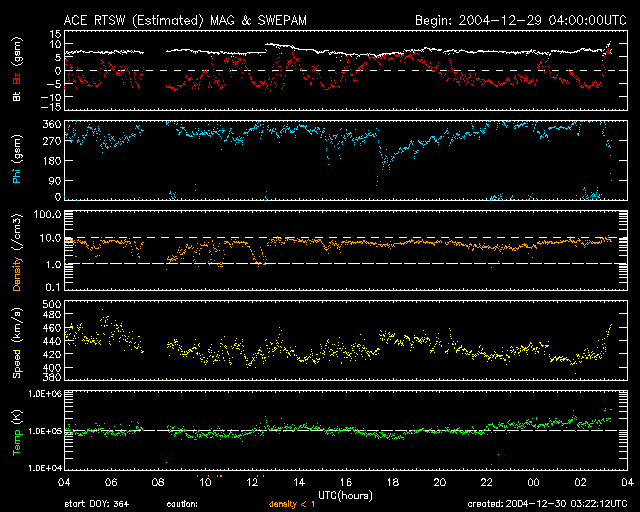The width and height of the screenshot is (640, 512).
Task: Click the UTC(hours) x-axis label
Action: click(x=345, y=496)
